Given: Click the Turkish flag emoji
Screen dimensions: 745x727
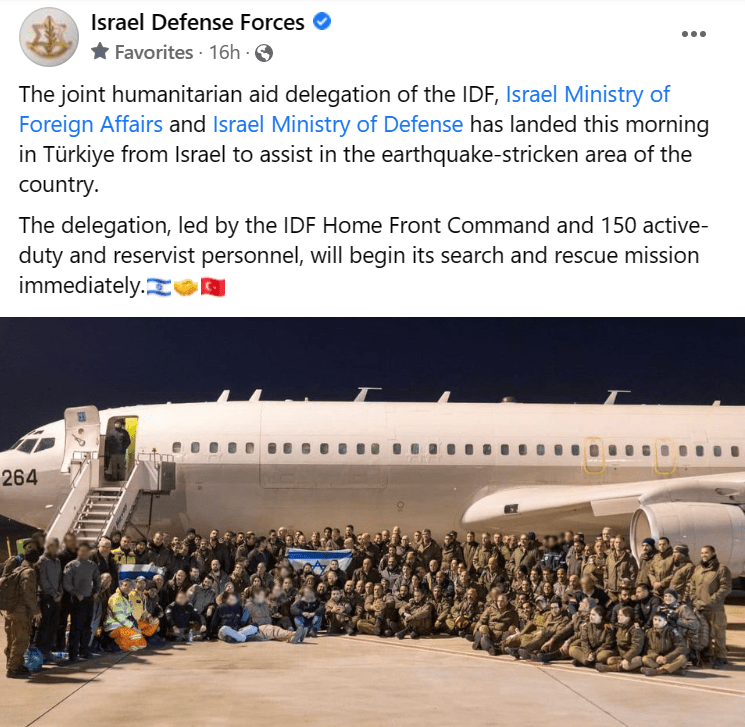Looking at the screenshot, I should click(213, 287).
